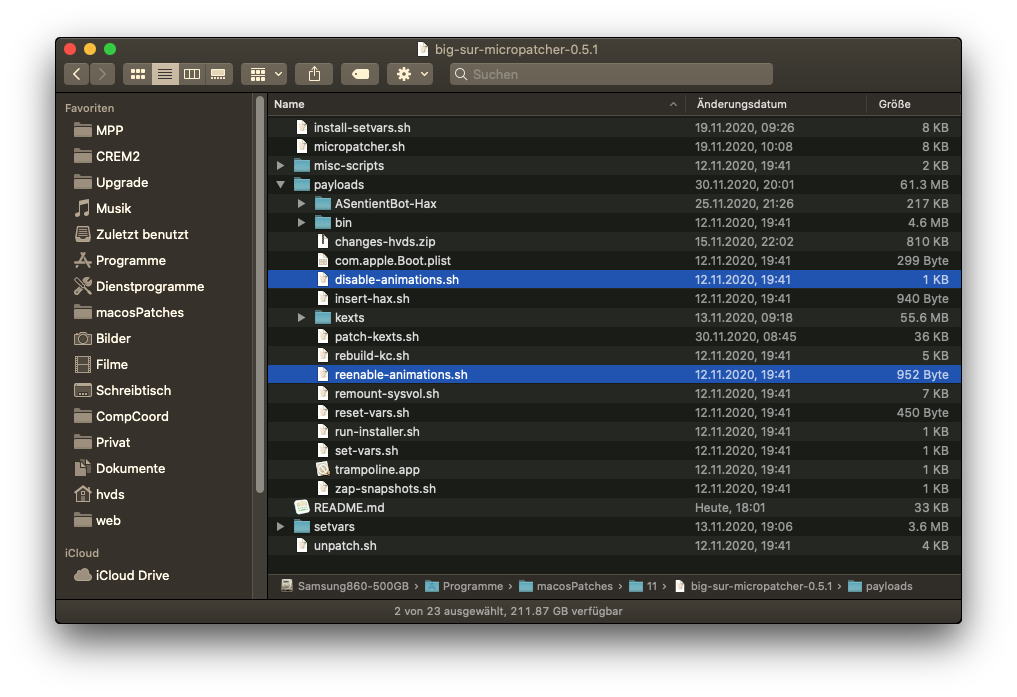This screenshot has height=697, width=1017.
Task: Click the edit tags button
Action: pos(360,74)
